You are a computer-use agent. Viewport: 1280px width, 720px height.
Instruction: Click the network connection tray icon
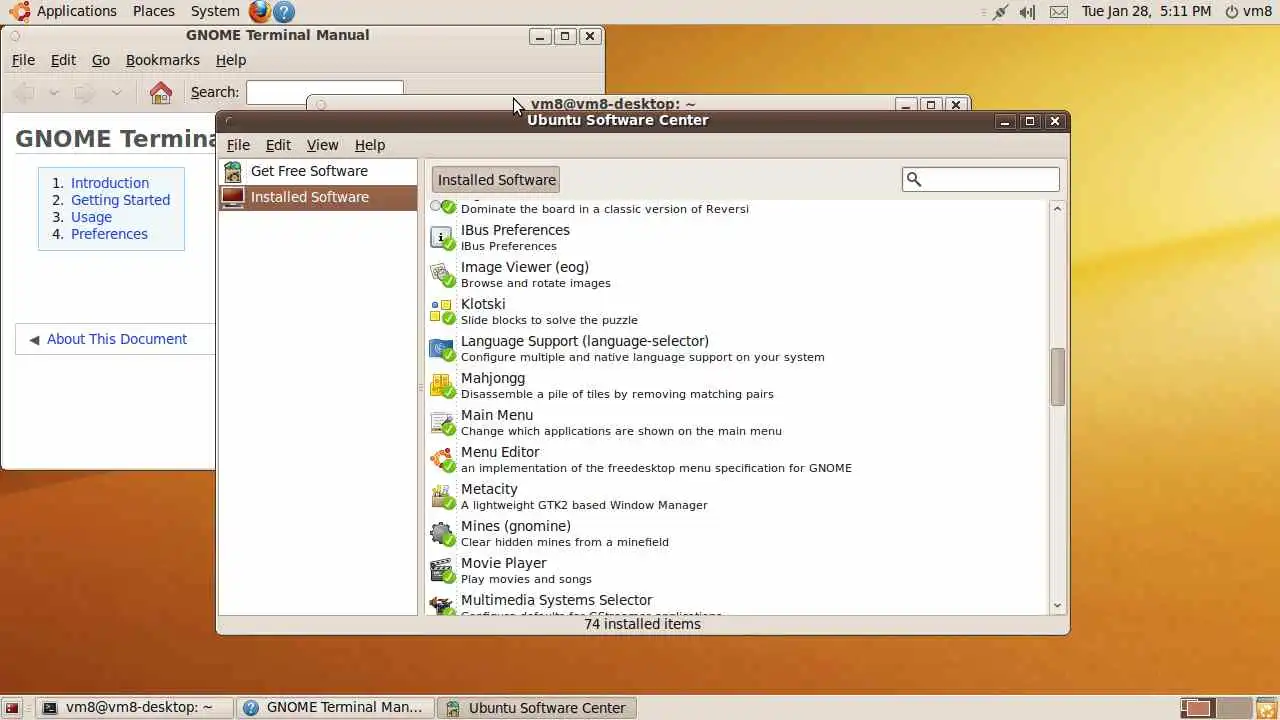point(999,12)
